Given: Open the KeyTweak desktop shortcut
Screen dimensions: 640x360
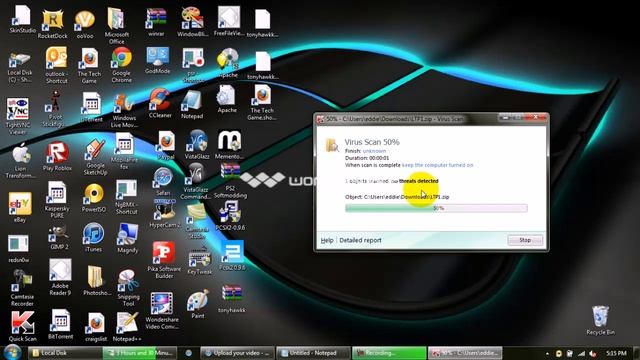Looking at the screenshot, I should [x=199, y=261].
